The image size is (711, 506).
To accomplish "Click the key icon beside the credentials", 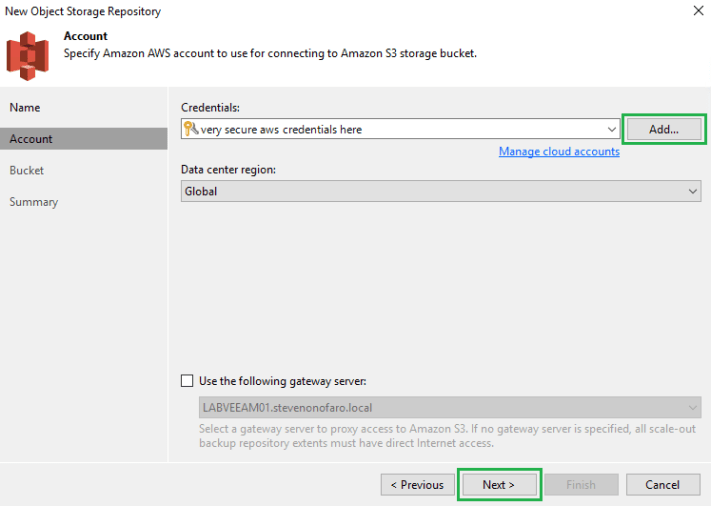I will [191, 129].
